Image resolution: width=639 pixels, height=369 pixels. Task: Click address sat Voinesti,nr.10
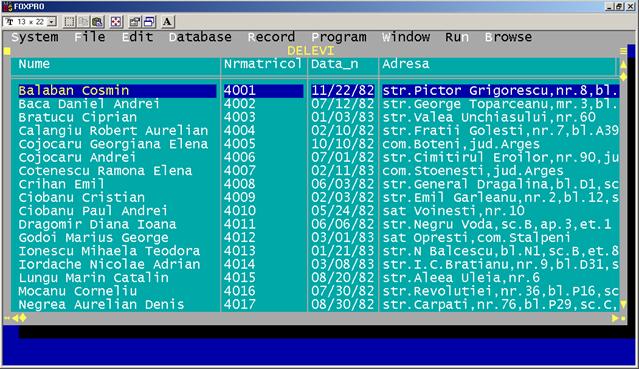(454, 211)
